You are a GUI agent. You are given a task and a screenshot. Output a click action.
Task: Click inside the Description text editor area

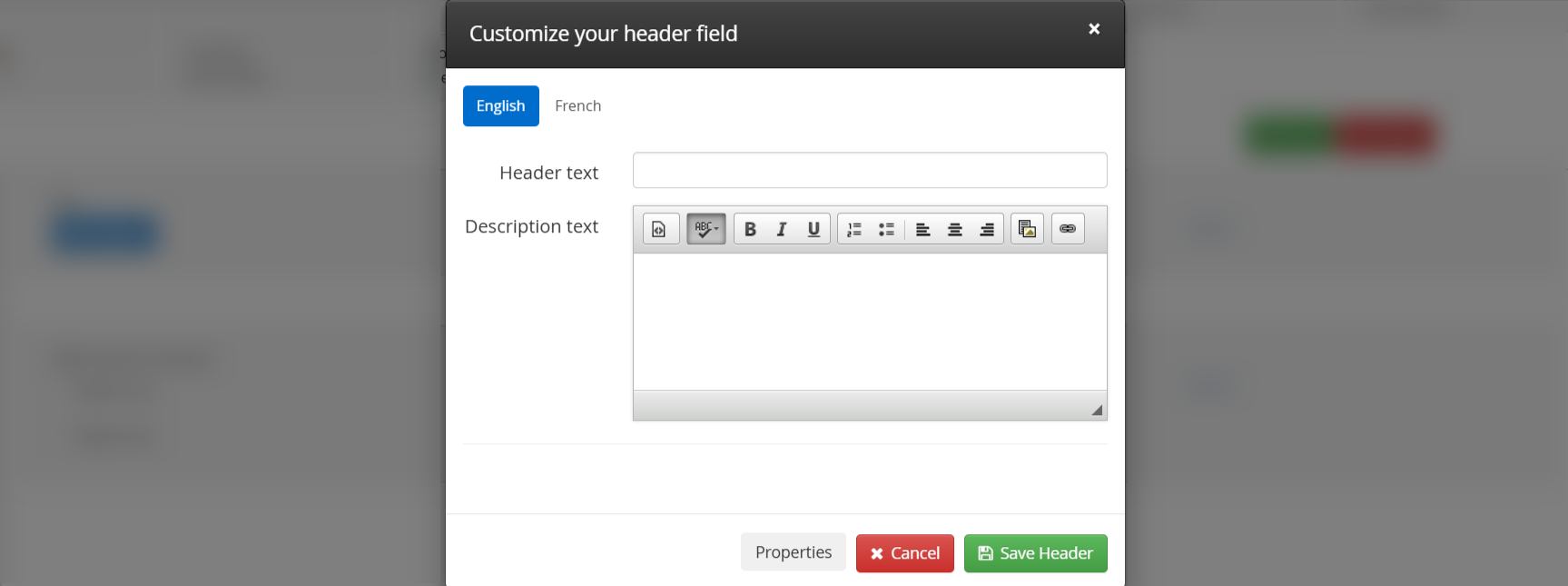pyautogui.click(x=869, y=322)
